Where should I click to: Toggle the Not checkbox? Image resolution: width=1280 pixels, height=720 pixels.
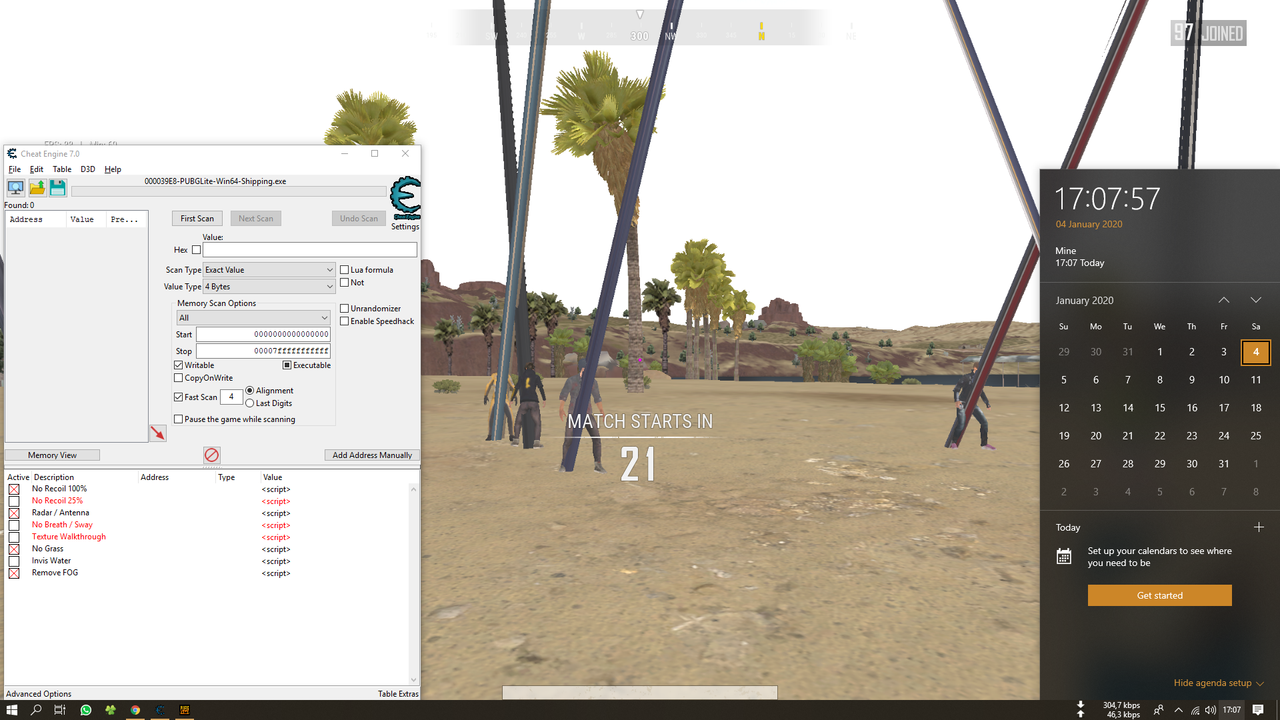(345, 283)
